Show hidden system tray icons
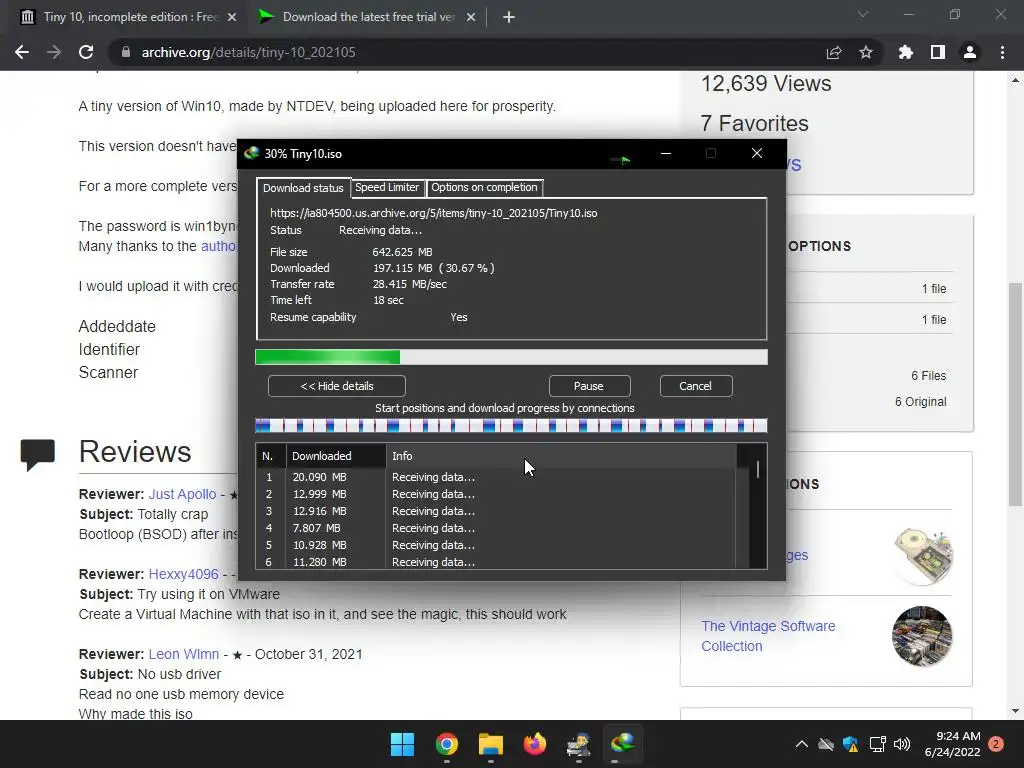 (x=802, y=744)
